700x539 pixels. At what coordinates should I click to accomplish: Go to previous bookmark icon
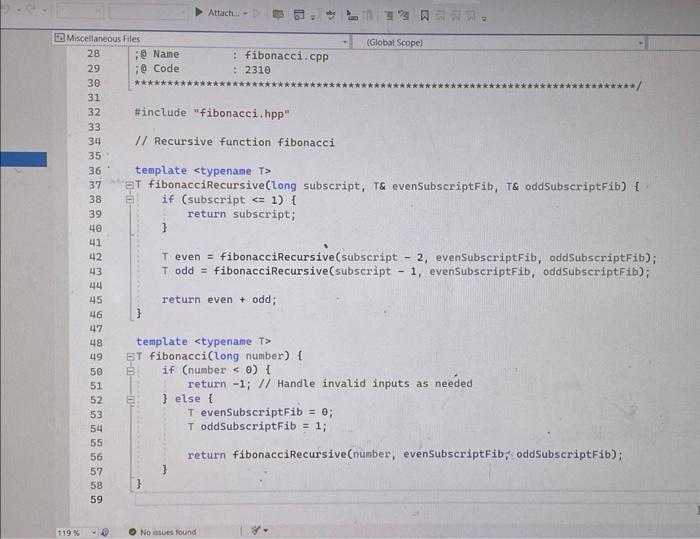(x=440, y=17)
